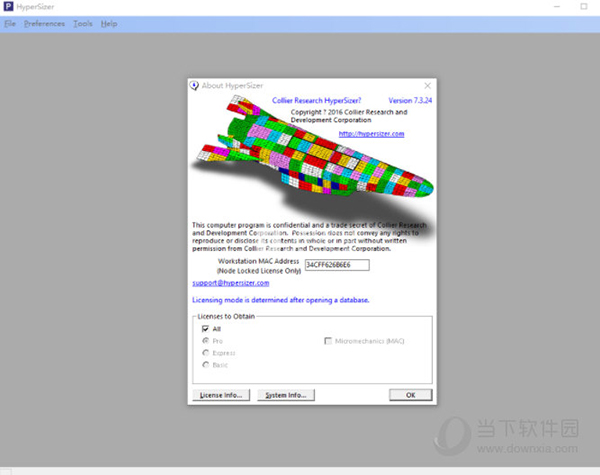
Task: Click the System Info... button
Action: pyautogui.click(x=286, y=395)
